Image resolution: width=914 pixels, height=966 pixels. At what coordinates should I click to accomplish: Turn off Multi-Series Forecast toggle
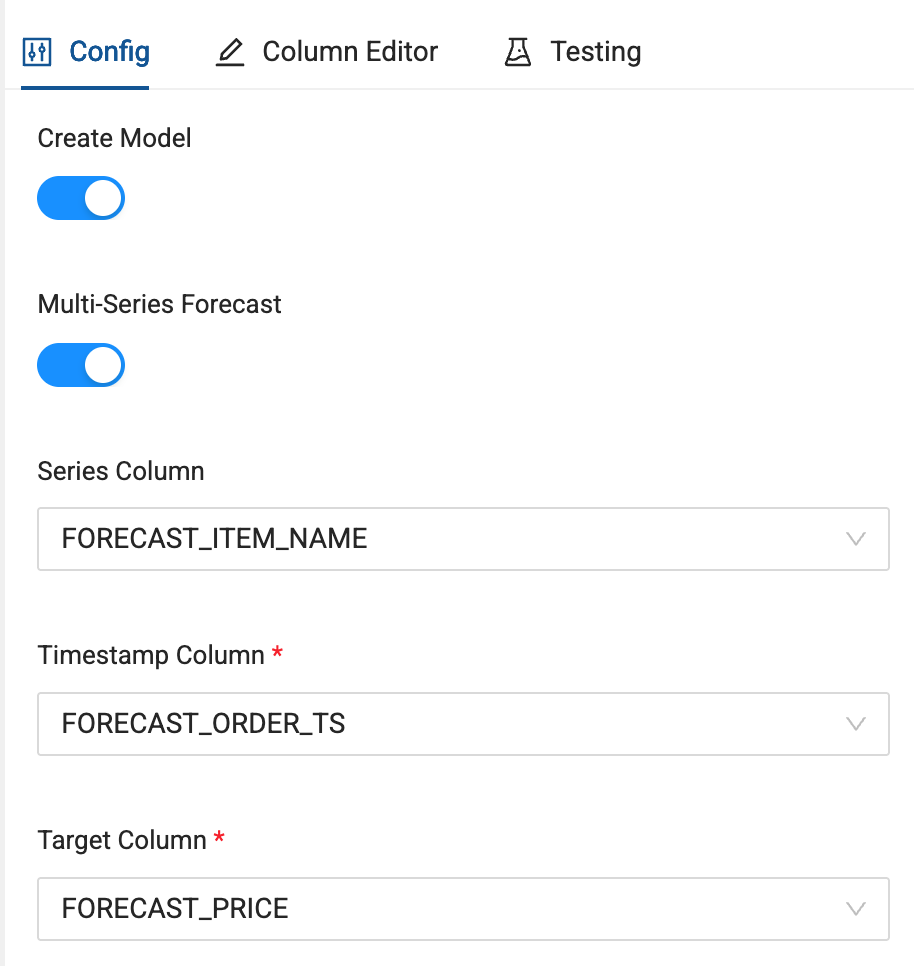point(81,365)
